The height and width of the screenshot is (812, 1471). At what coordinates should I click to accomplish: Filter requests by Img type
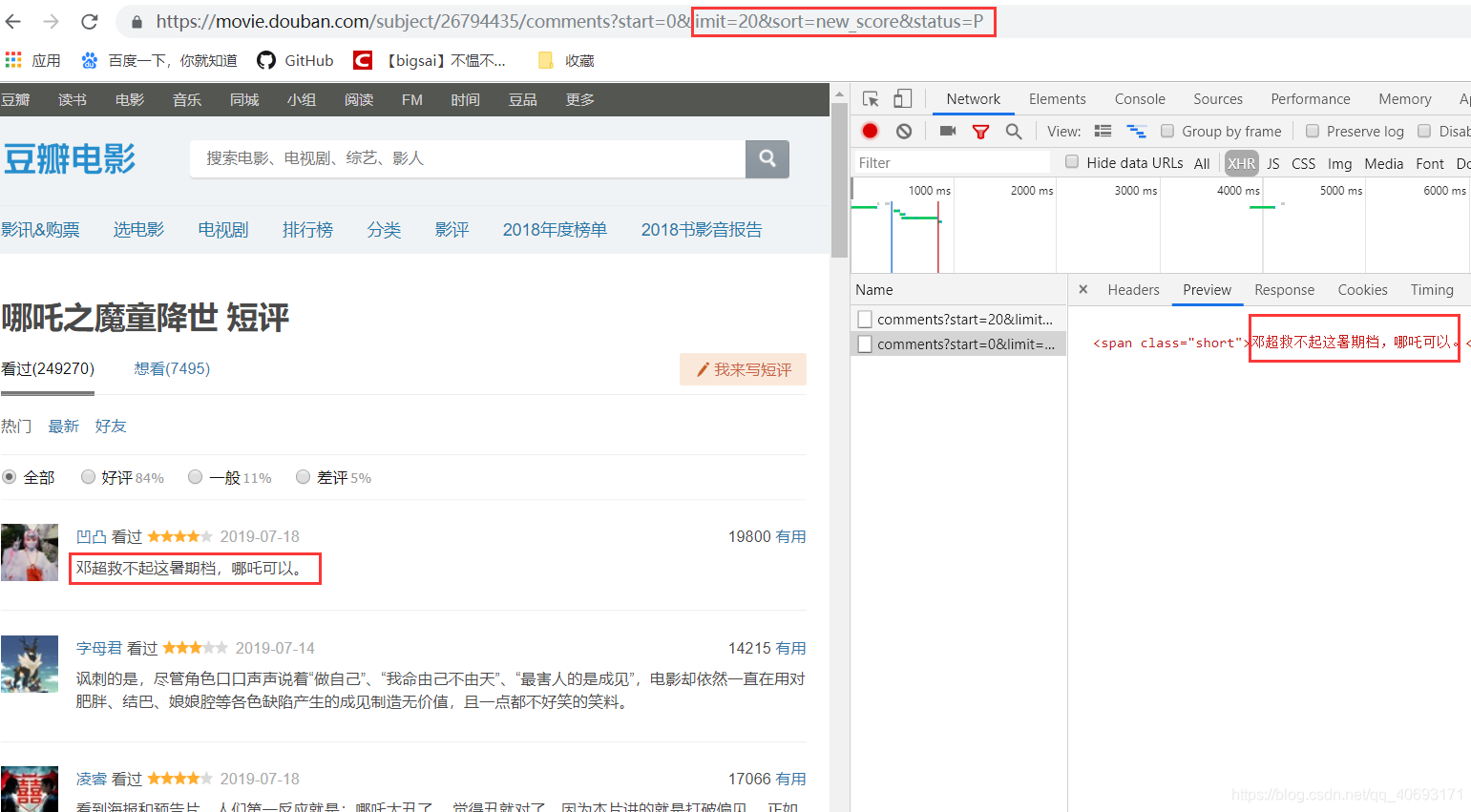coord(1339,163)
